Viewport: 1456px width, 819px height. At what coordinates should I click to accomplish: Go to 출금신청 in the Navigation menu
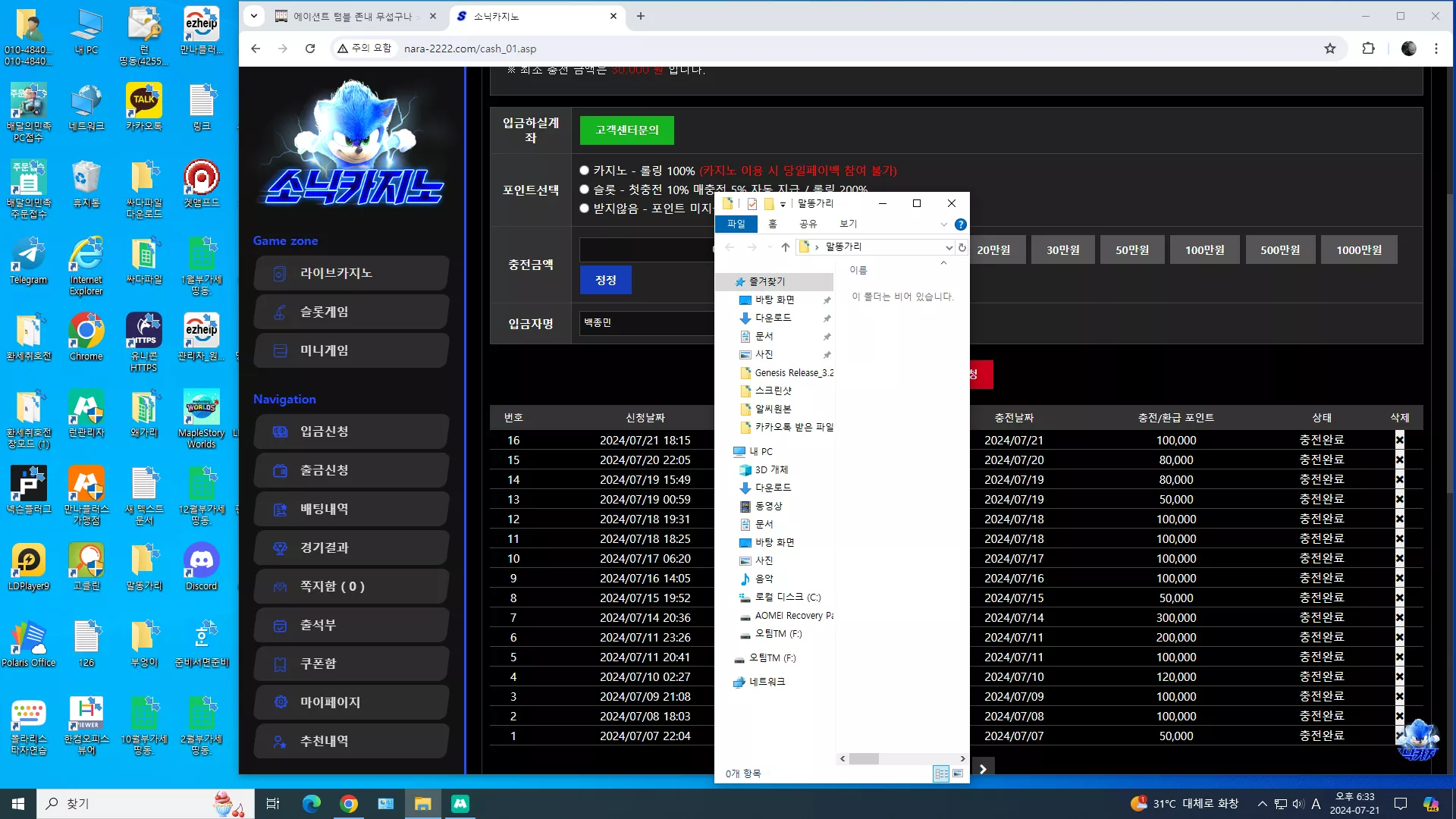click(x=352, y=470)
